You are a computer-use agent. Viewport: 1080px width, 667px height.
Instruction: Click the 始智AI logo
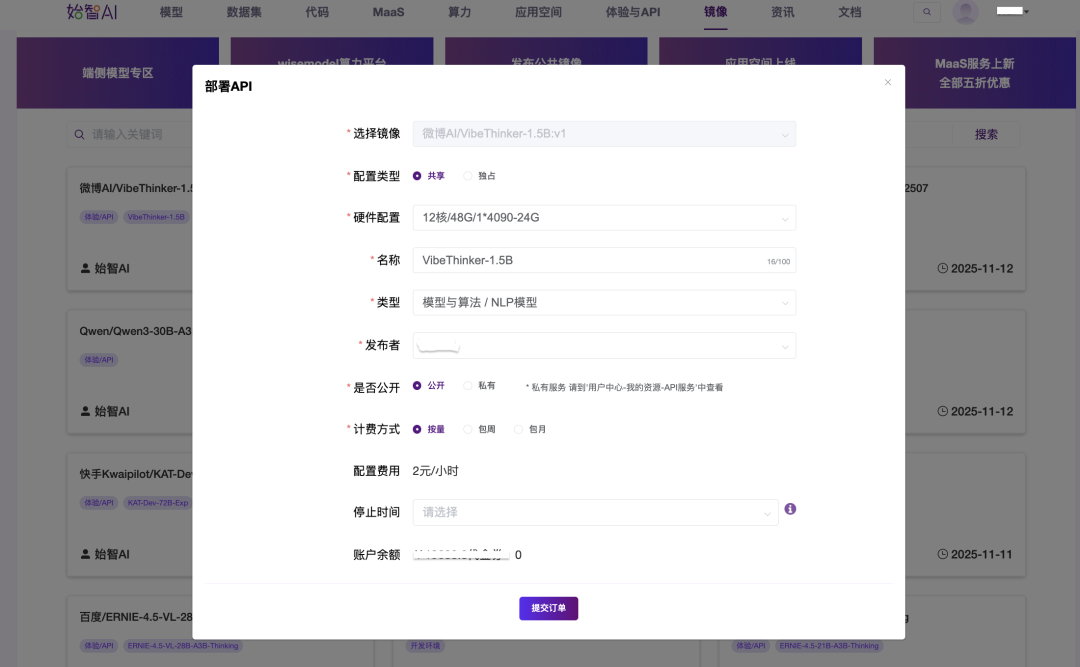click(92, 12)
